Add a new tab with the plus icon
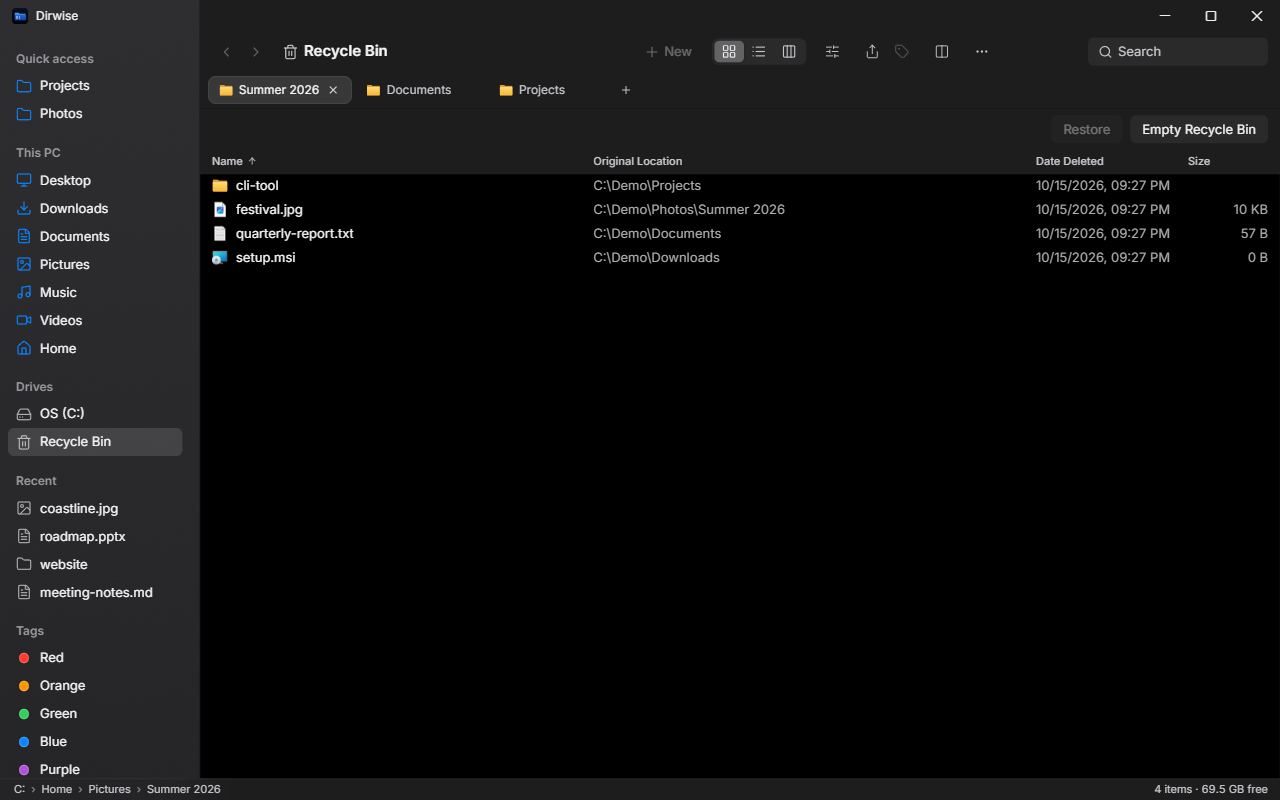The image size is (1280, 800). [x=626, y=90]
